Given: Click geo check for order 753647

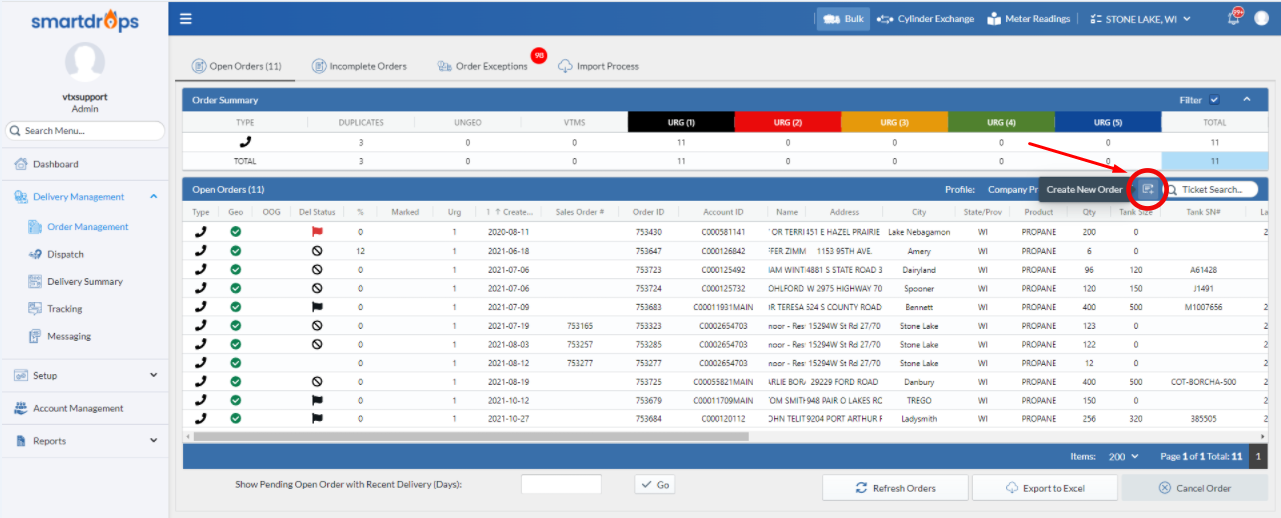Looking at the screenshot, I should (x=235, y=250).
